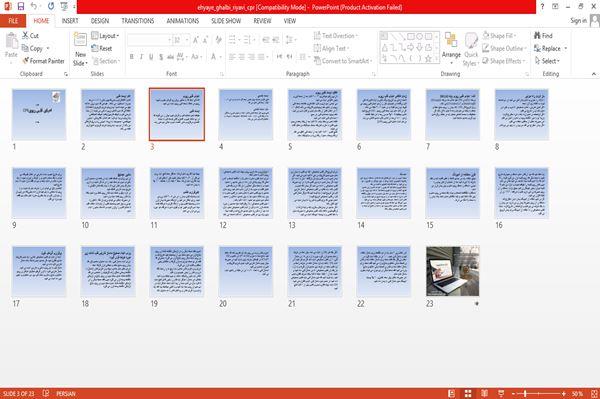Open the FILE menu
Viewport: 600px width, 399px height.
[13, 21]
